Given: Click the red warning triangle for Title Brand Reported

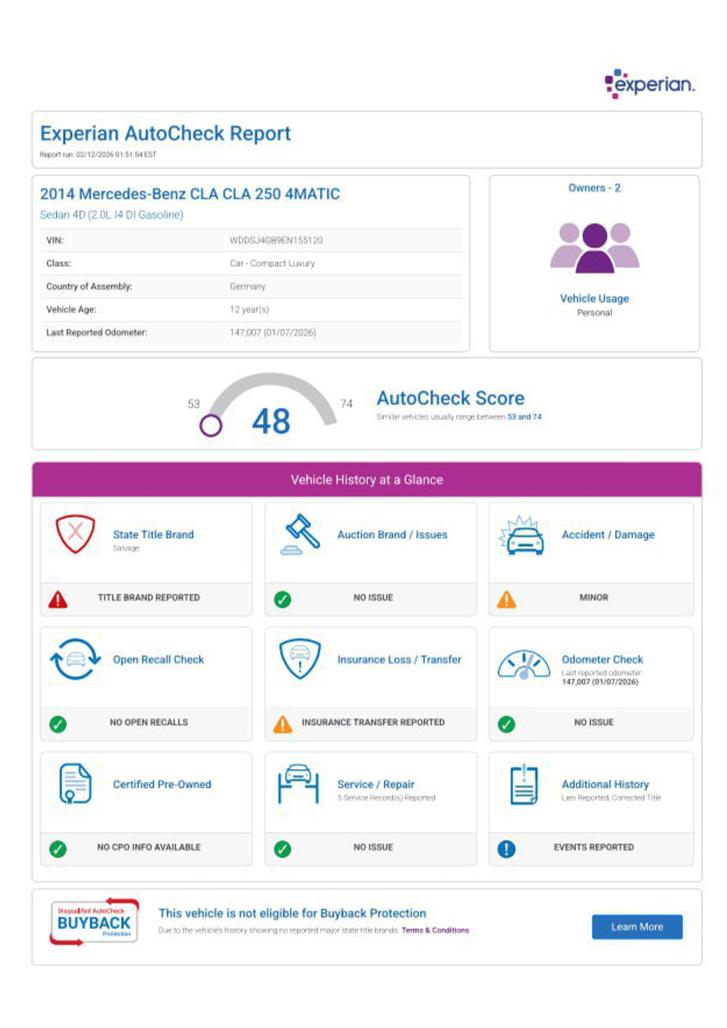Looking at the screenshot, I should pyautogui.click(x=58, y=598).
